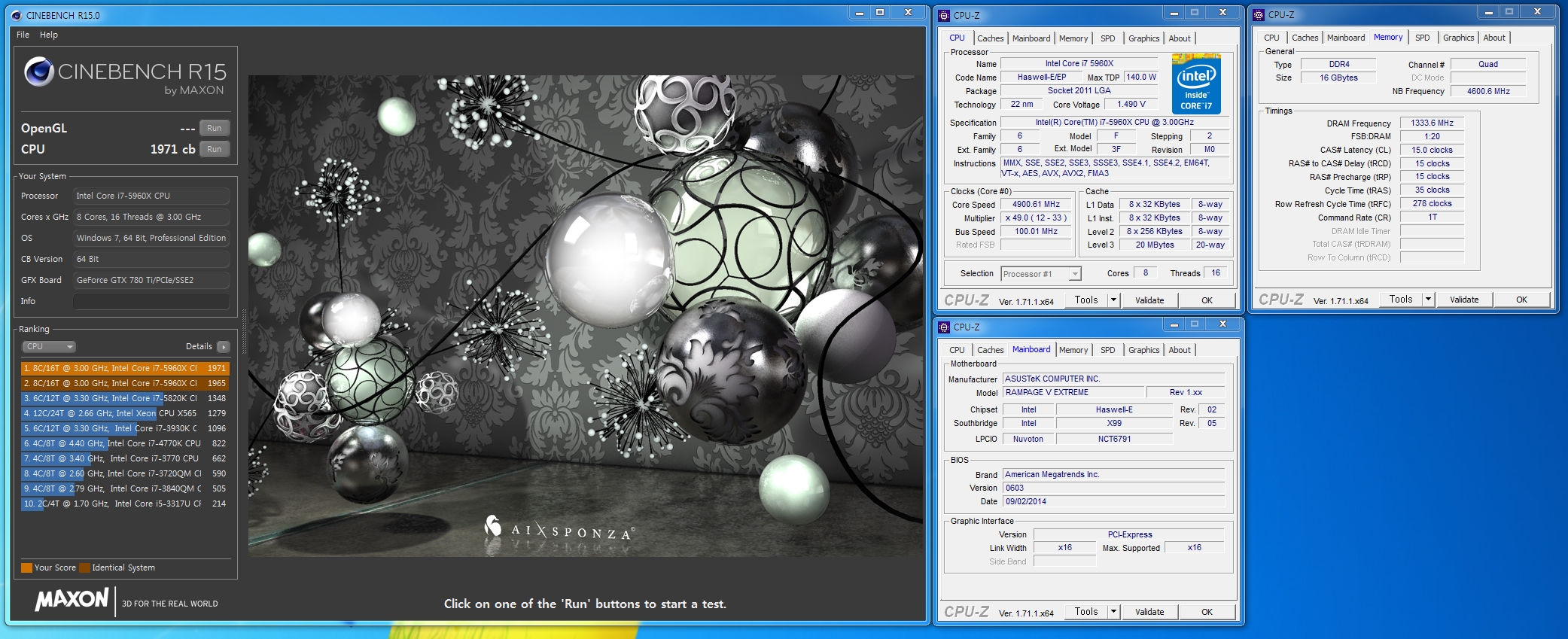Expand Tools dropdown arrow in Memory window
Screen dimensions: 1568x639
tap(1428, 299)
